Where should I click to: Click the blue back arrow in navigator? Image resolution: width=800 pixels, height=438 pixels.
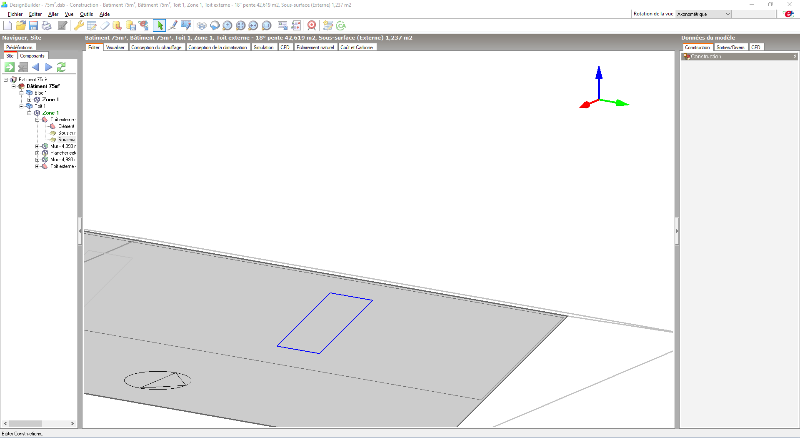[35, 67]
